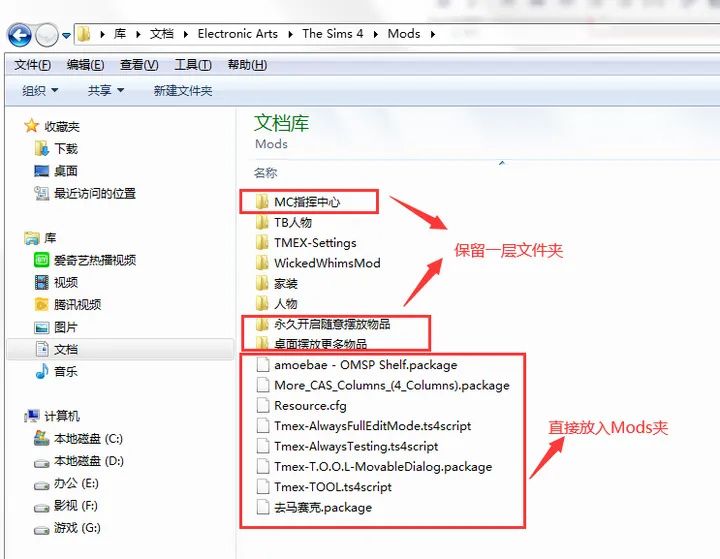Select the MC指挥中心 folder icon

click(262, 202)
